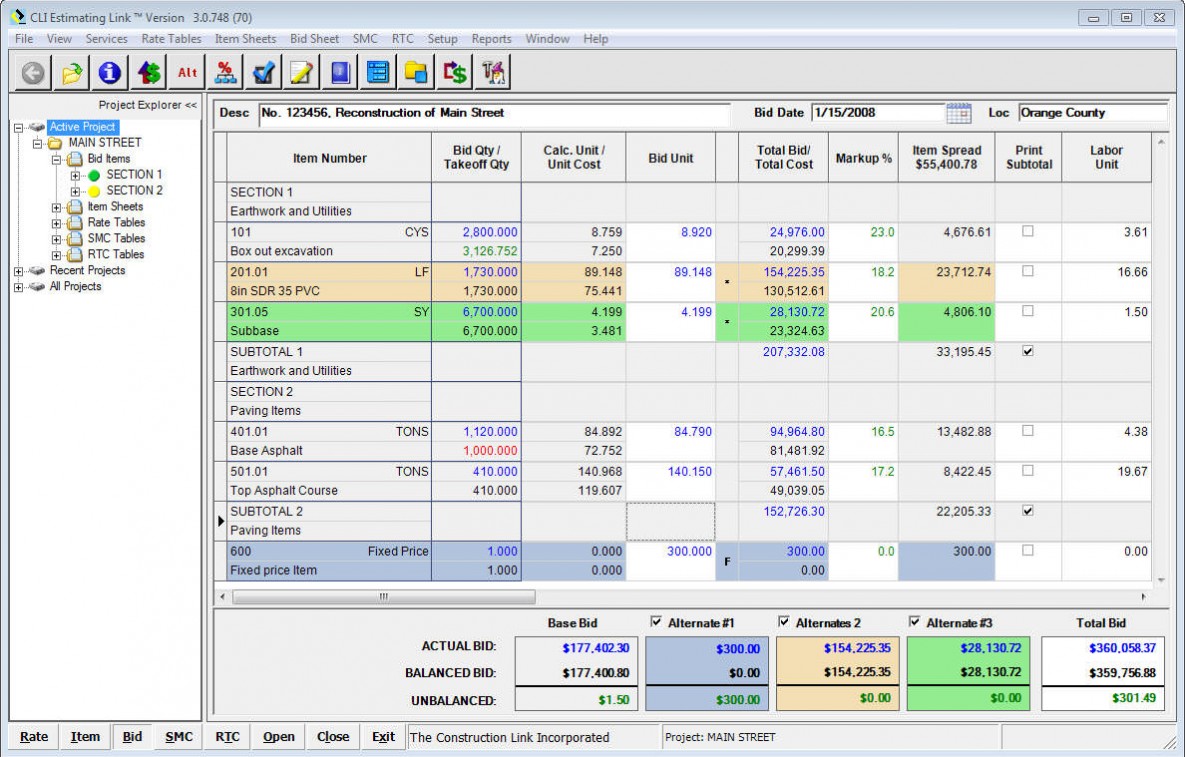Click the dollar export arrow icon

454,73
